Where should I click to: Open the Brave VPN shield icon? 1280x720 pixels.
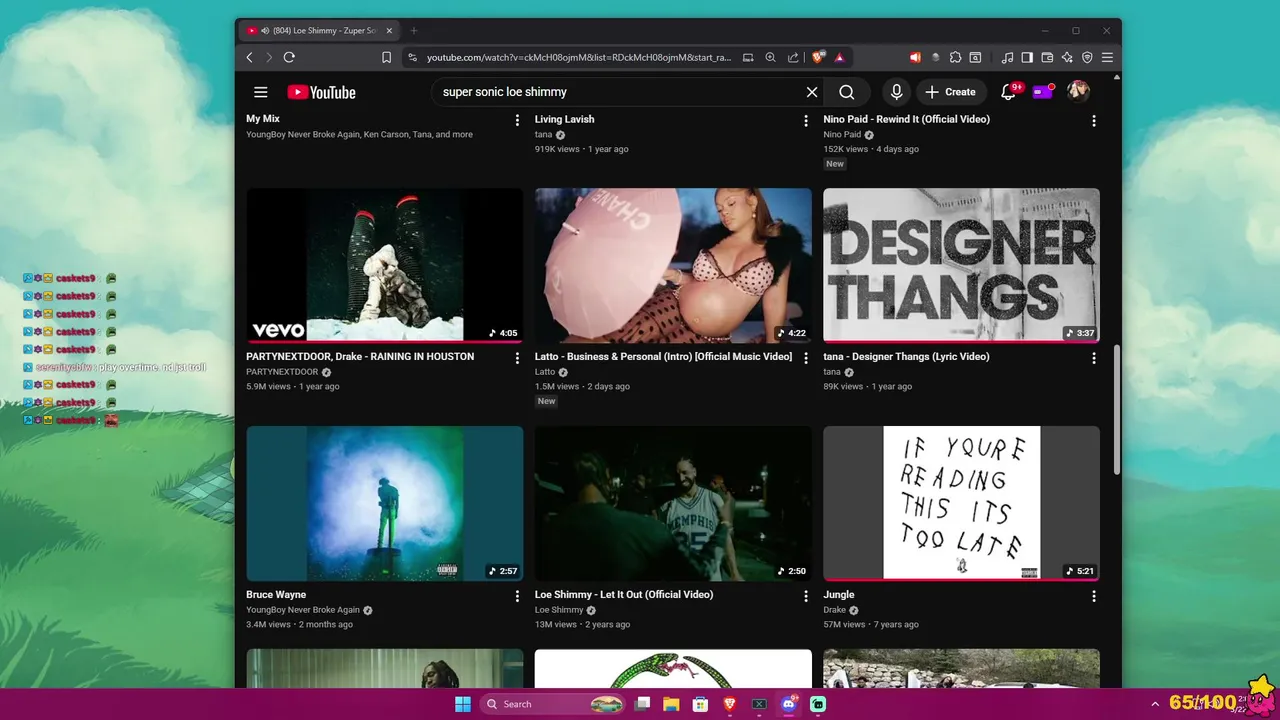[1087, 58]
